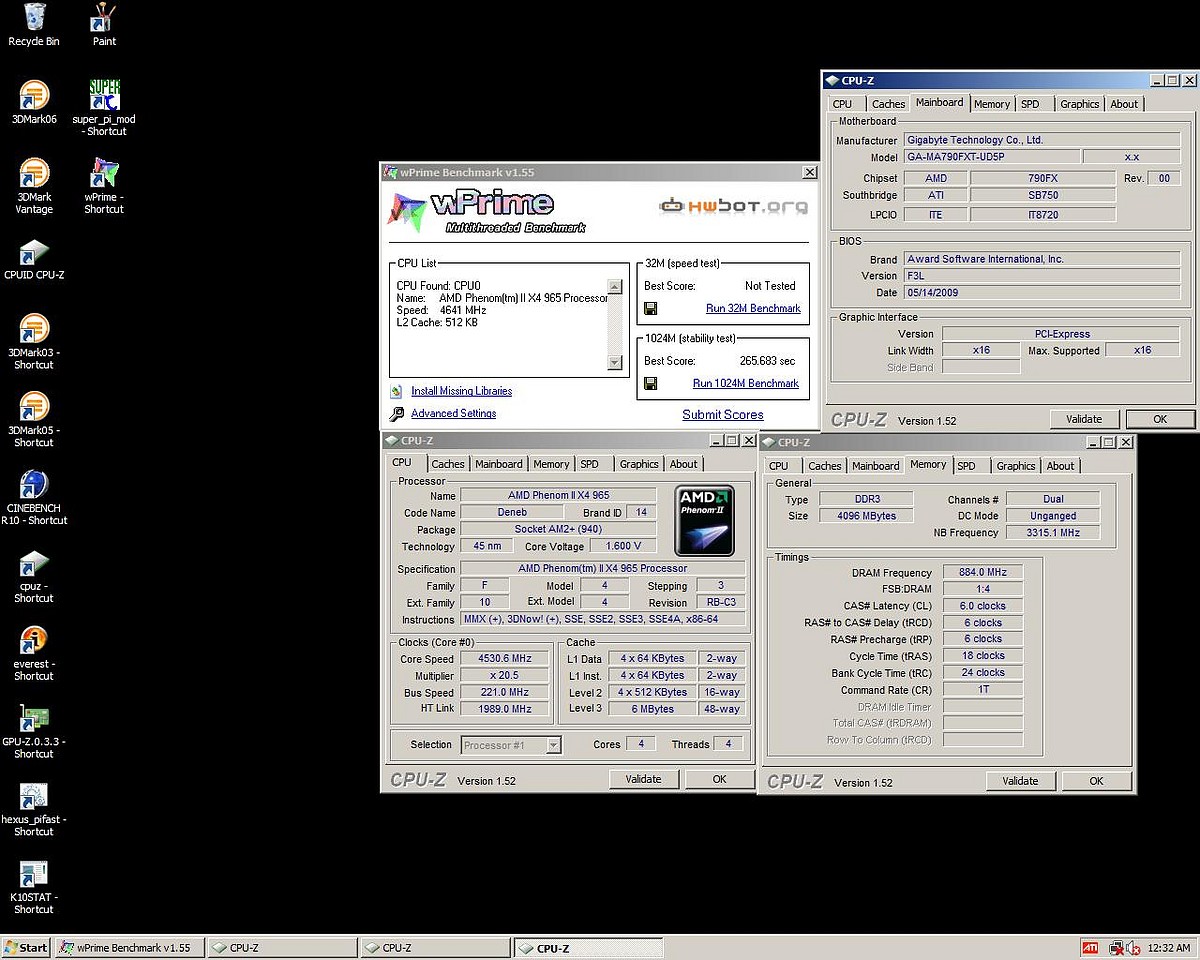Click the Install Missing Libraries link

tap(461, 391)
